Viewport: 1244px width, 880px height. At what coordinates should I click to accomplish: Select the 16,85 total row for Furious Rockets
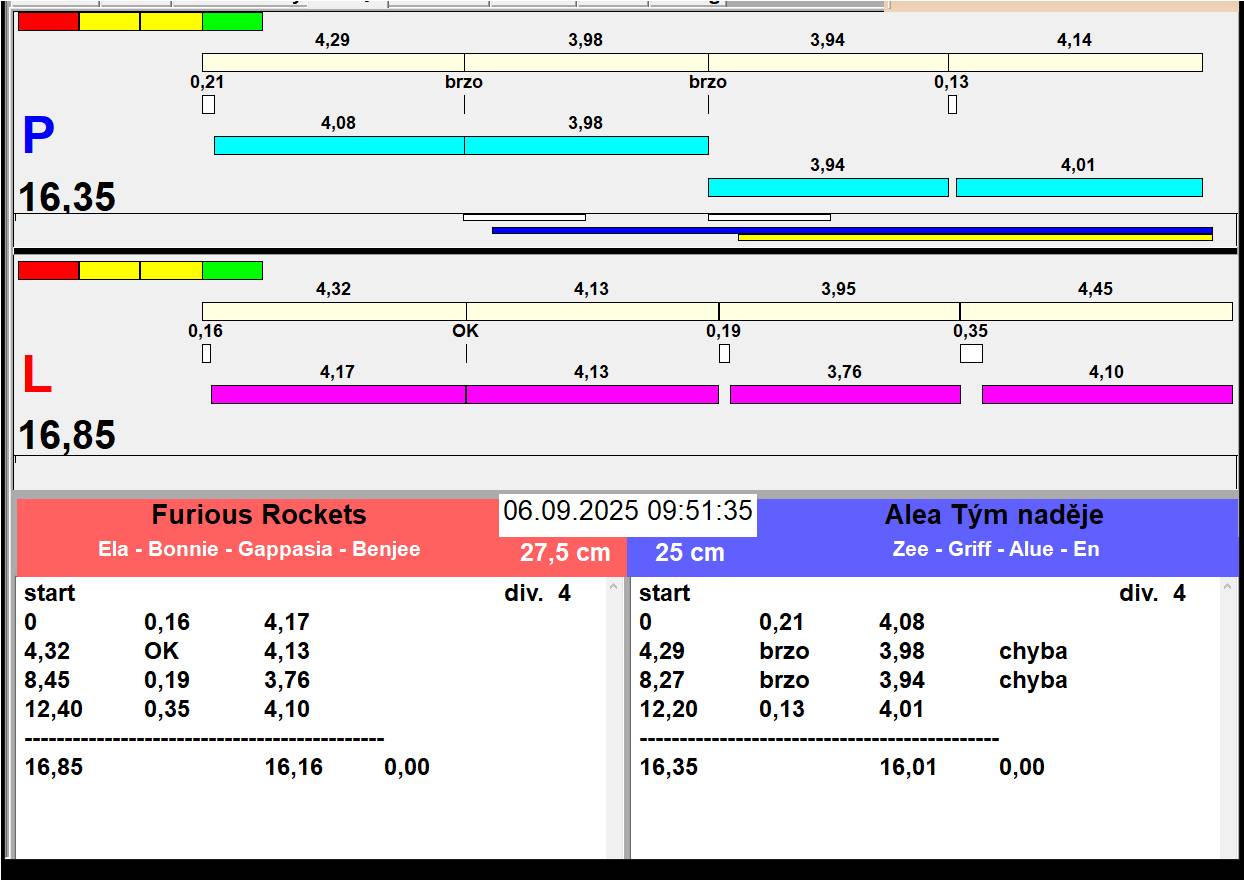pos(54,768)
